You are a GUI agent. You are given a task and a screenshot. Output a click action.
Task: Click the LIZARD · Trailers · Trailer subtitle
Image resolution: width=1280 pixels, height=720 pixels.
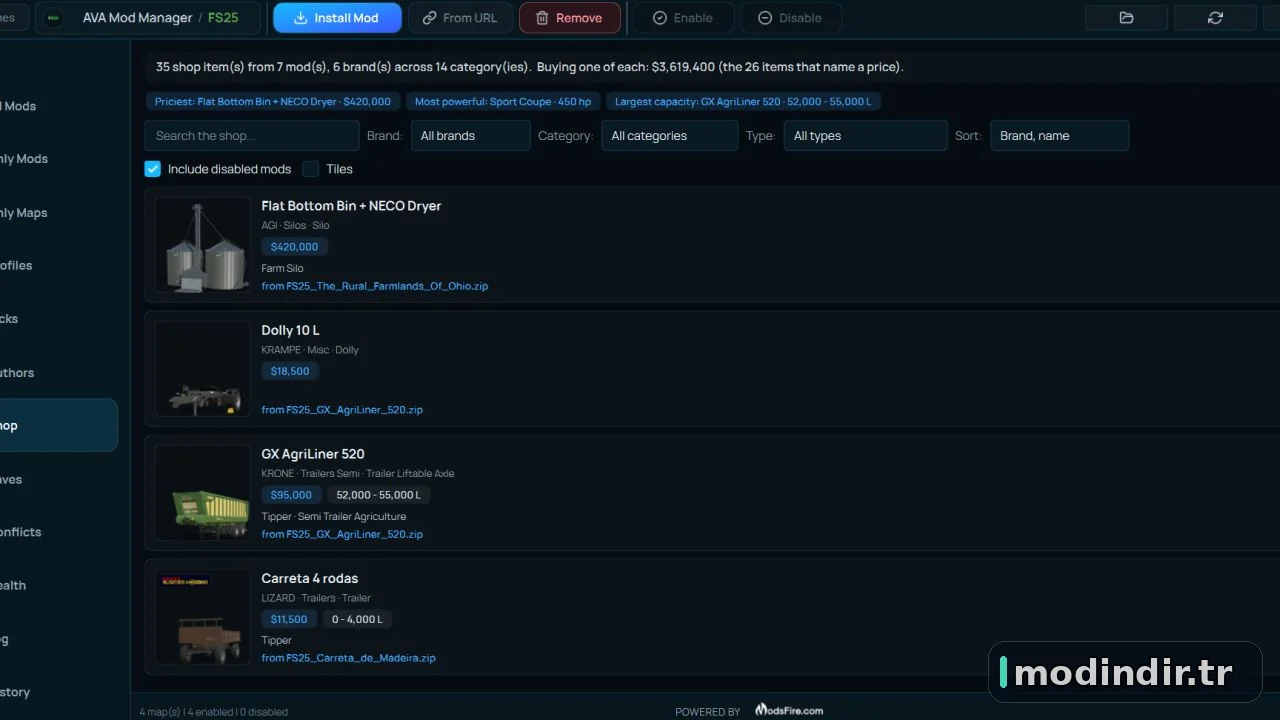(316, 598)
